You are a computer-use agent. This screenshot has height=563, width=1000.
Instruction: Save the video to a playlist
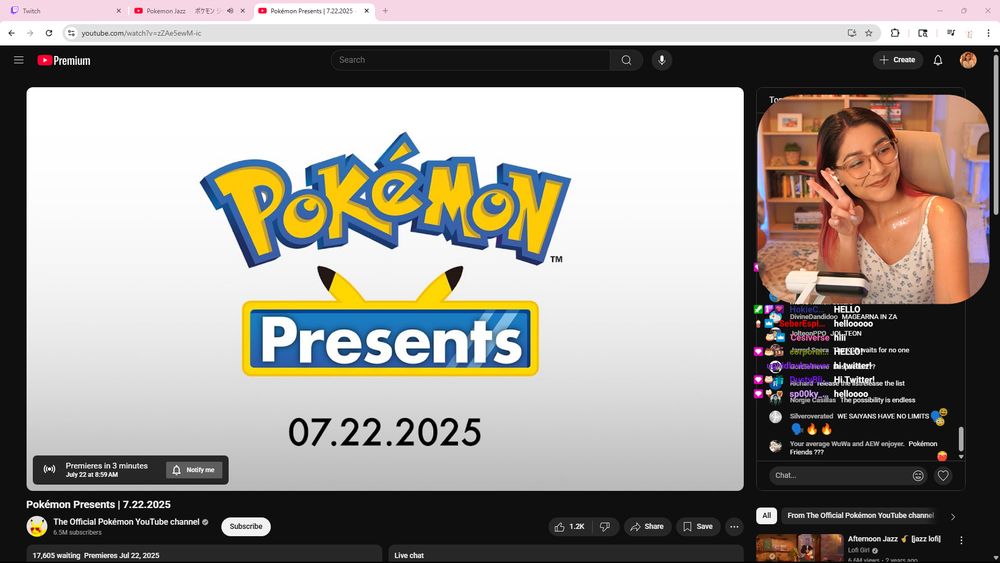(698, 527)
